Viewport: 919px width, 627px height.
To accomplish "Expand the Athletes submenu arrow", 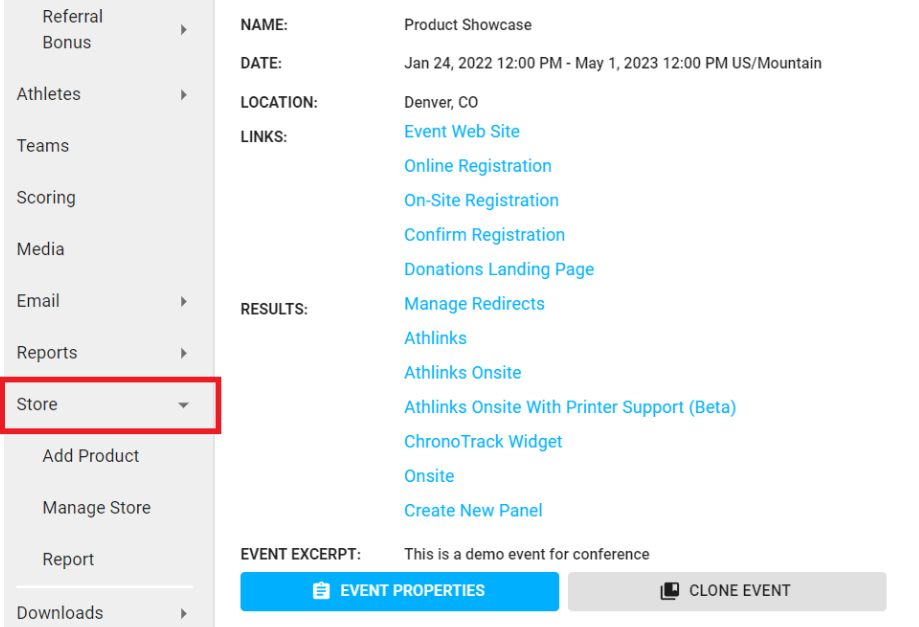I will pyautogui.click(x=183, y=95).
